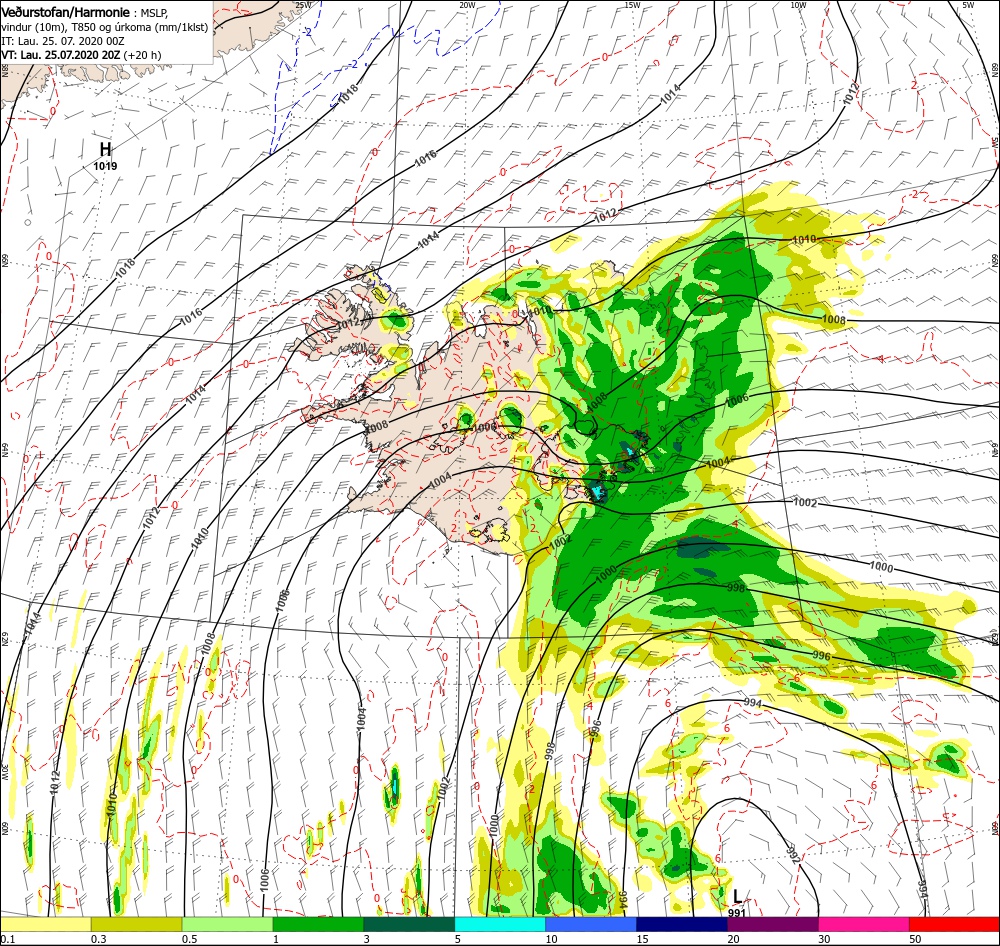Image resolution: width=1000 pixels, height=946 pixels.
Task: Click the 'Veðurstofan/Harmonie' title text
Action: [65, 12]
